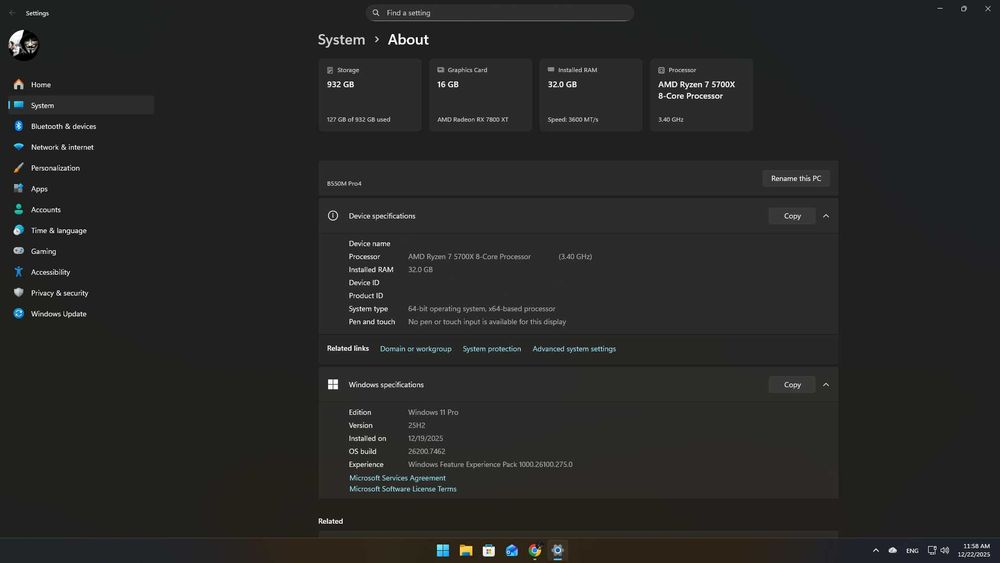
Task: Go to Network & internet settings
Action: click(x=81, y=147)
